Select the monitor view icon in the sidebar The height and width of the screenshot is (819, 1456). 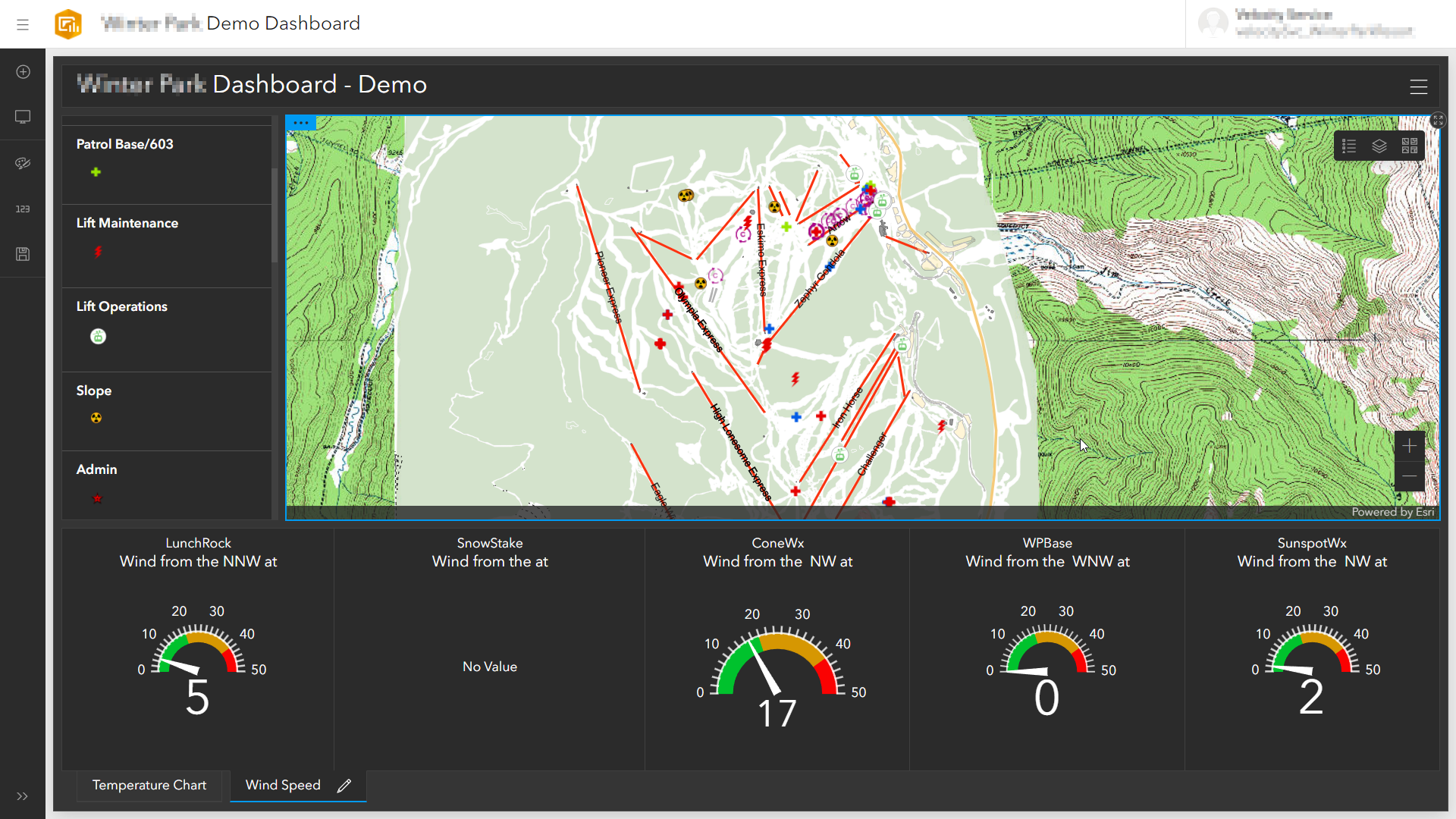(x=23, y=117)
